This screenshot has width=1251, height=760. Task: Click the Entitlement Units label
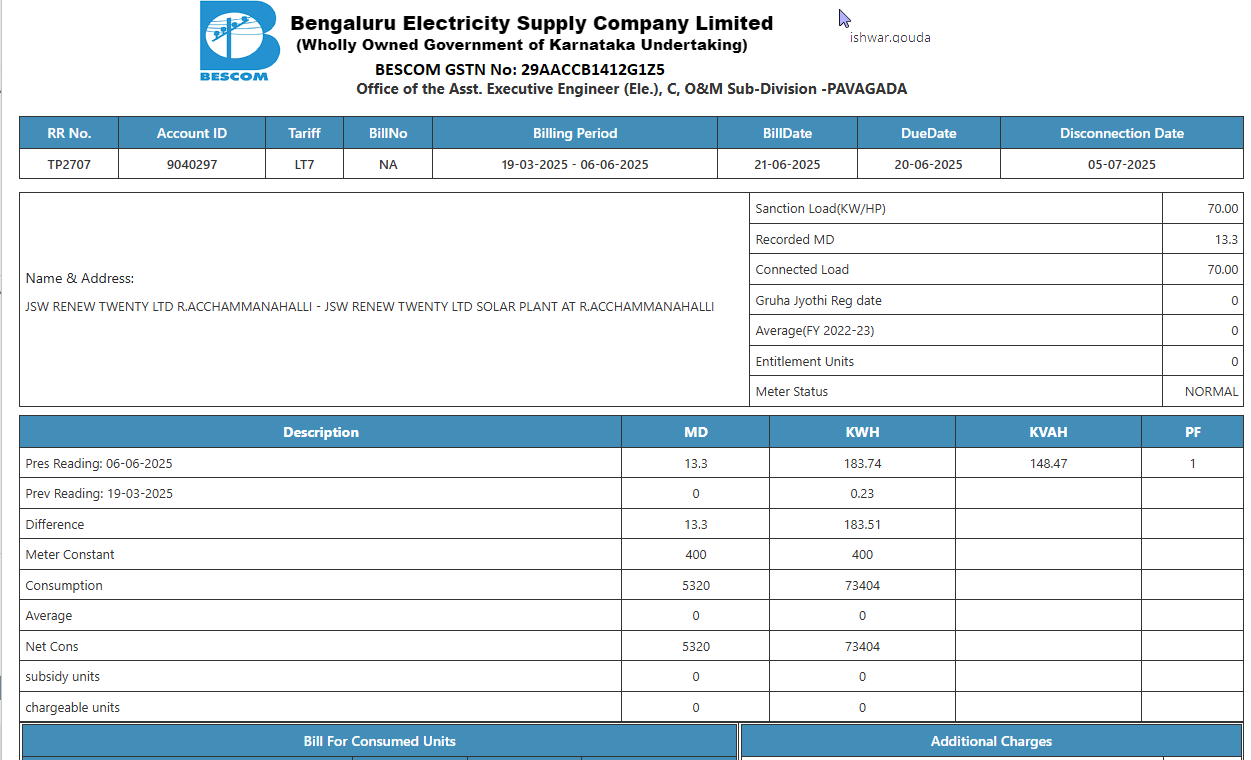point(805,361)
